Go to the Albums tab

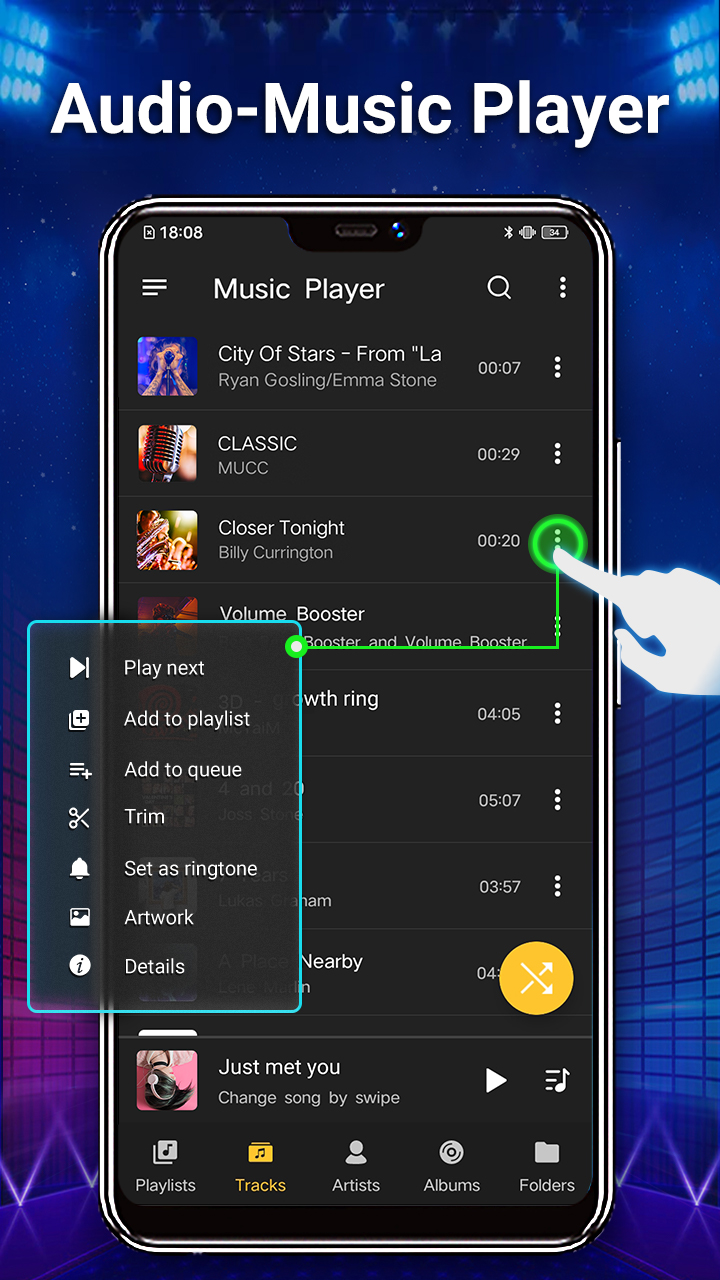pyautogui.click(x=452, y=1167)
